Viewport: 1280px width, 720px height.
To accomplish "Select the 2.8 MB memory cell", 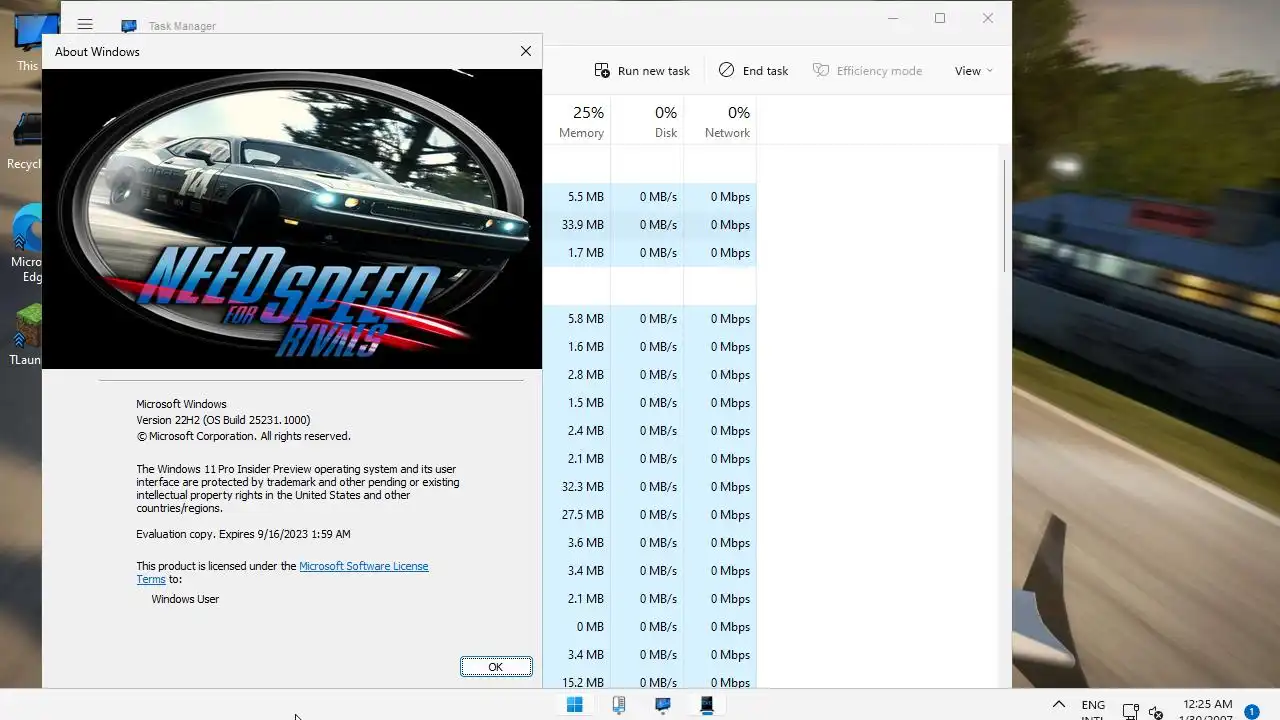I will pyautogui.click(x=577, y=375).
